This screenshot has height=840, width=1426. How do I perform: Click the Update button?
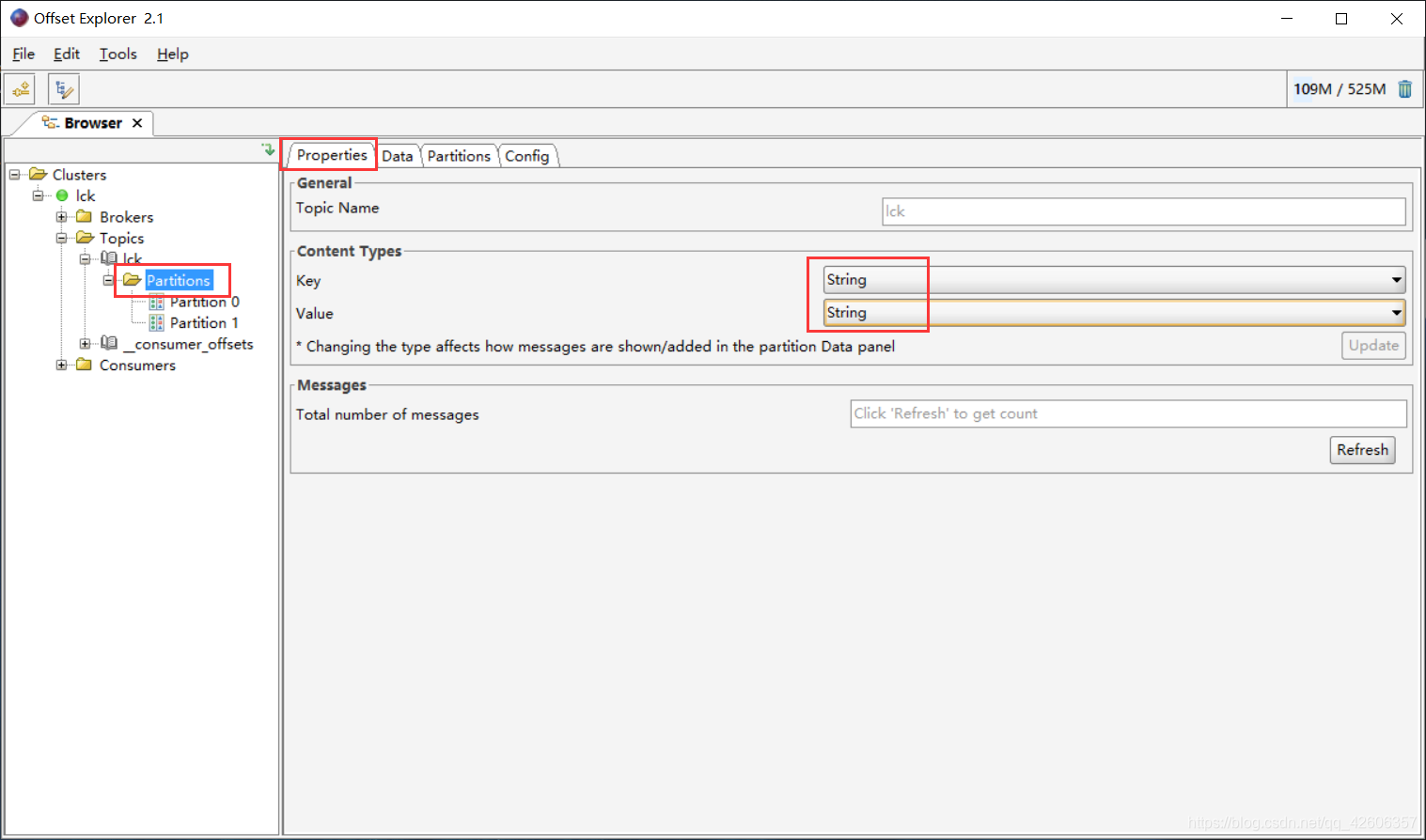click(x=1373, y=346)
